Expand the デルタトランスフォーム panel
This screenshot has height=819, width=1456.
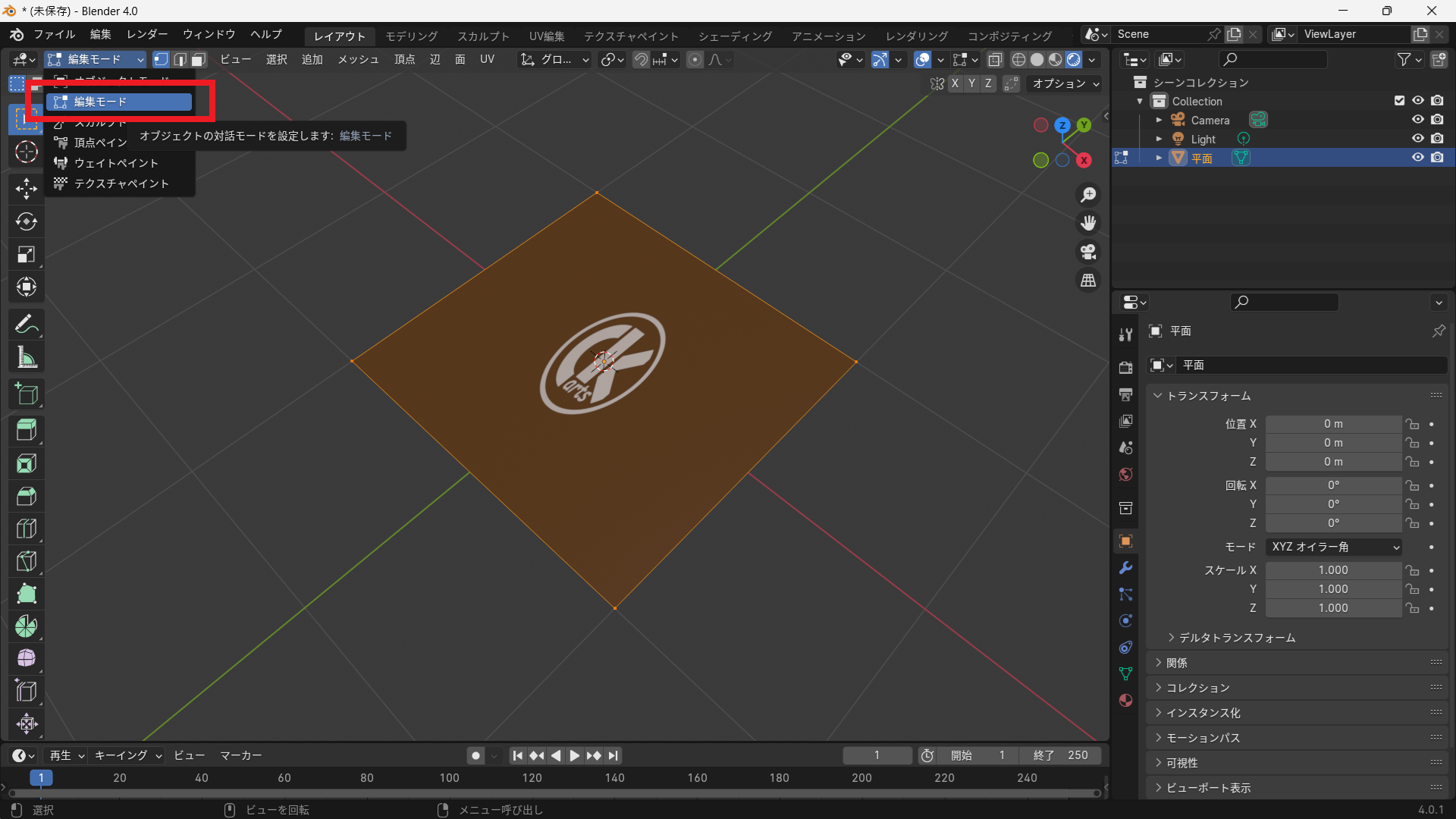coord(1236,638)
